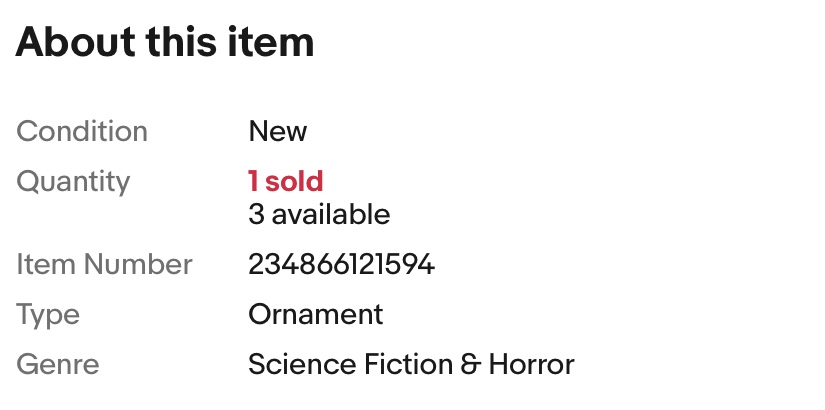Click the "Science Fiction & Horror" genre value

[411, 364]
